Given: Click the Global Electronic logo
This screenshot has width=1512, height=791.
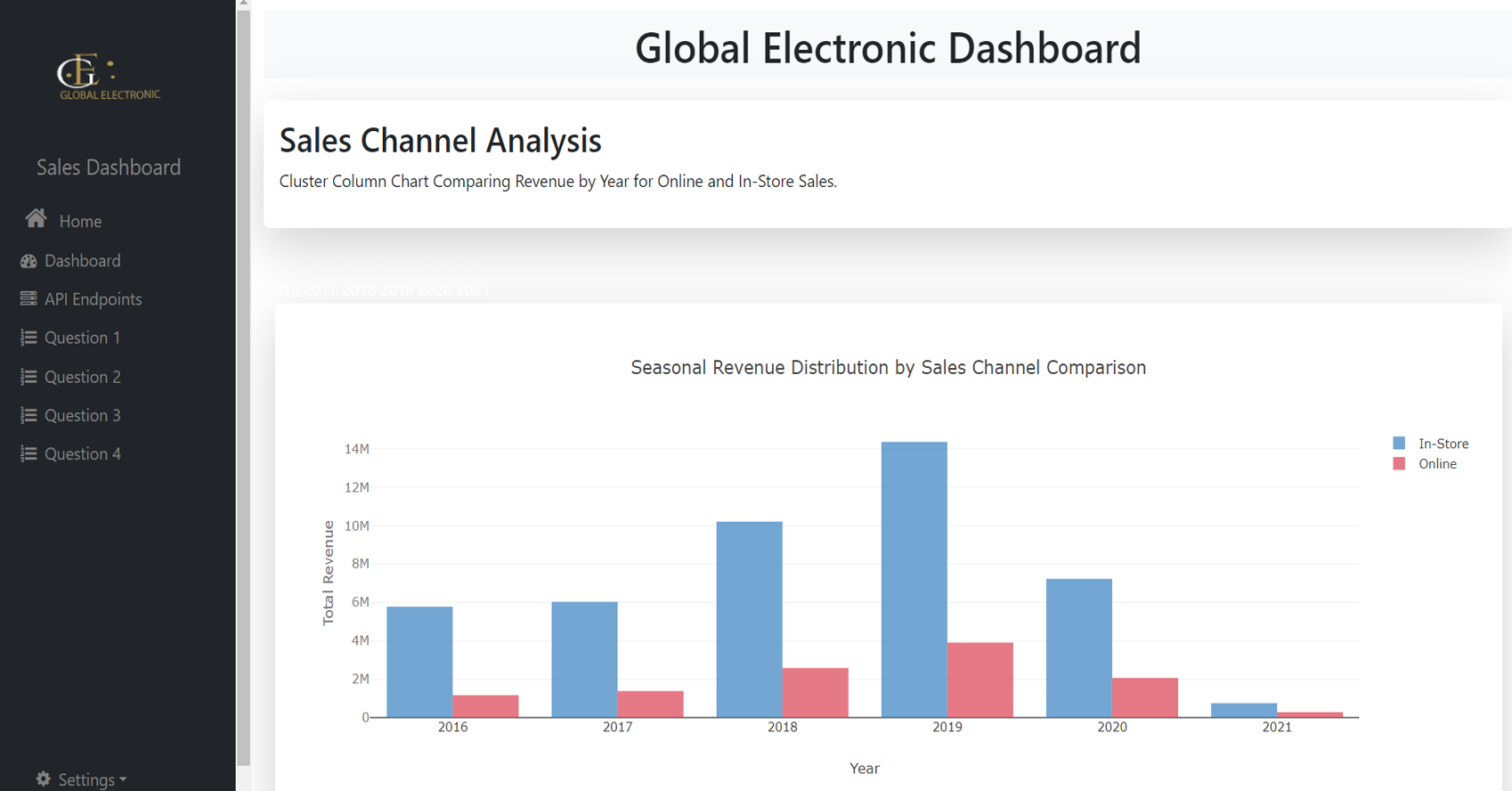Looking at the screenshot, I should pyautogui.click(x=109, y=77).
